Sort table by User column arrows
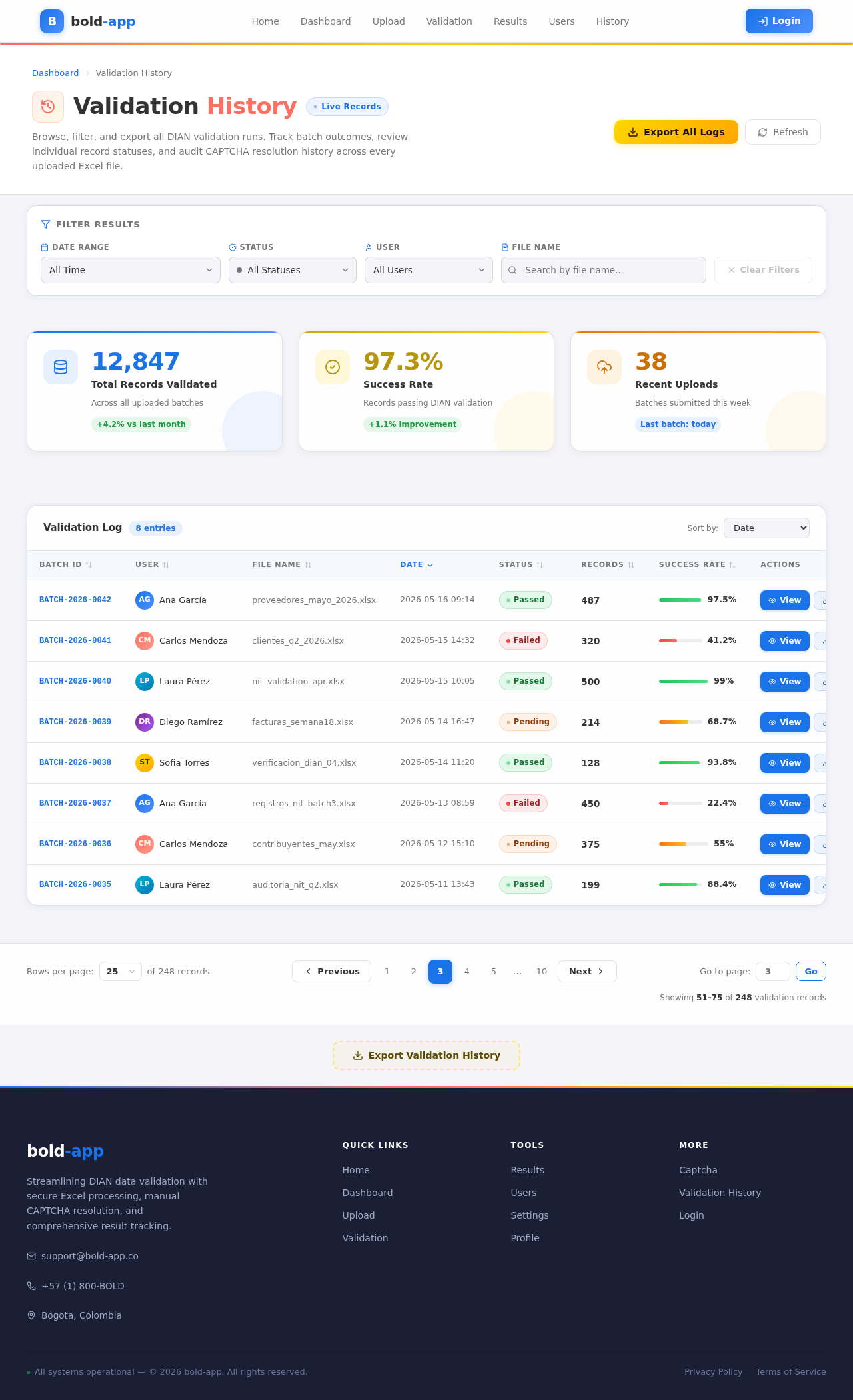The height and width of the screenshot is (1400, 853). (x=166, y=565)
